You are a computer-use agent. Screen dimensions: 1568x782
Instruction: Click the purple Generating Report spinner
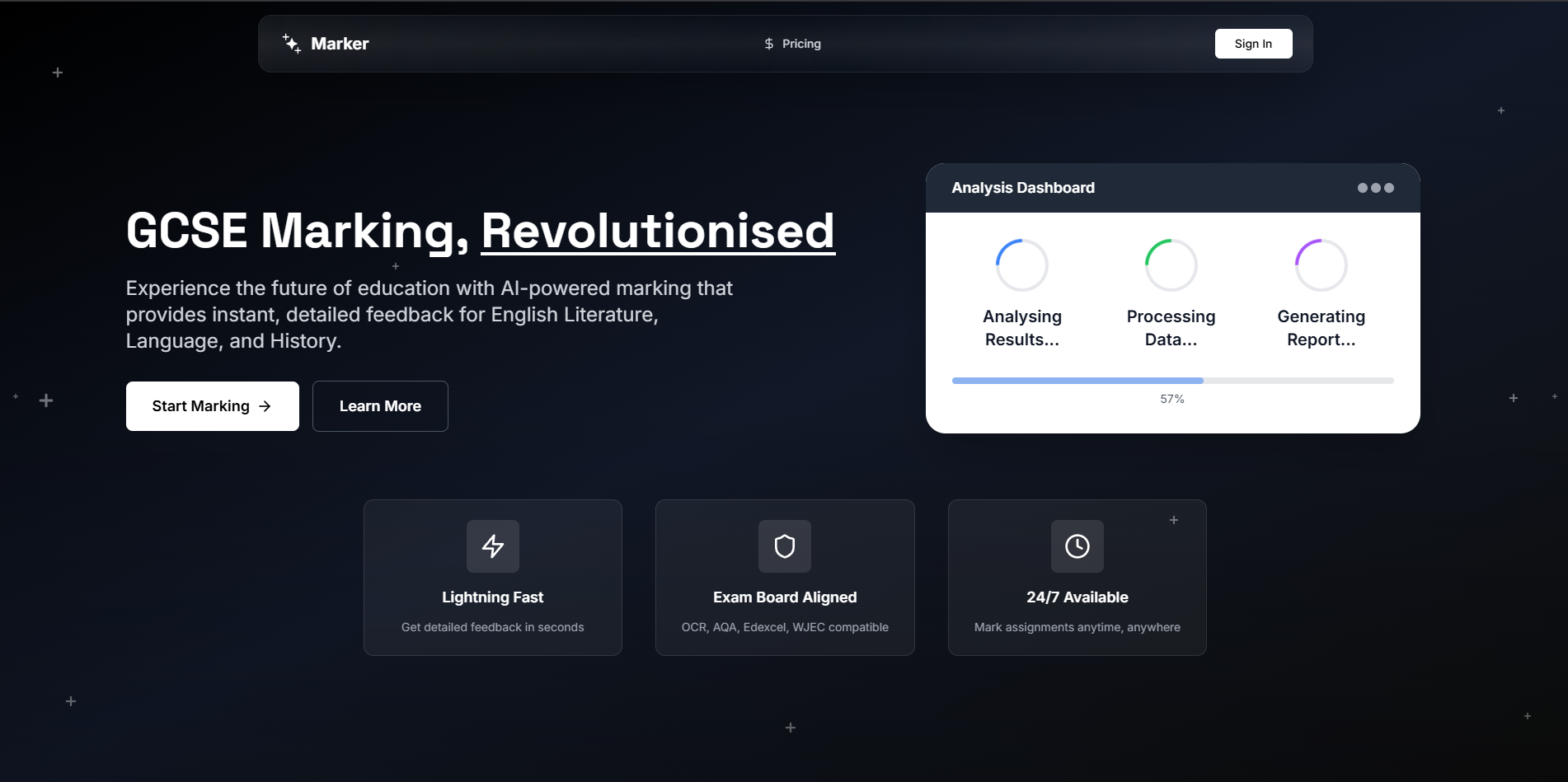[x=1321, y=265]
